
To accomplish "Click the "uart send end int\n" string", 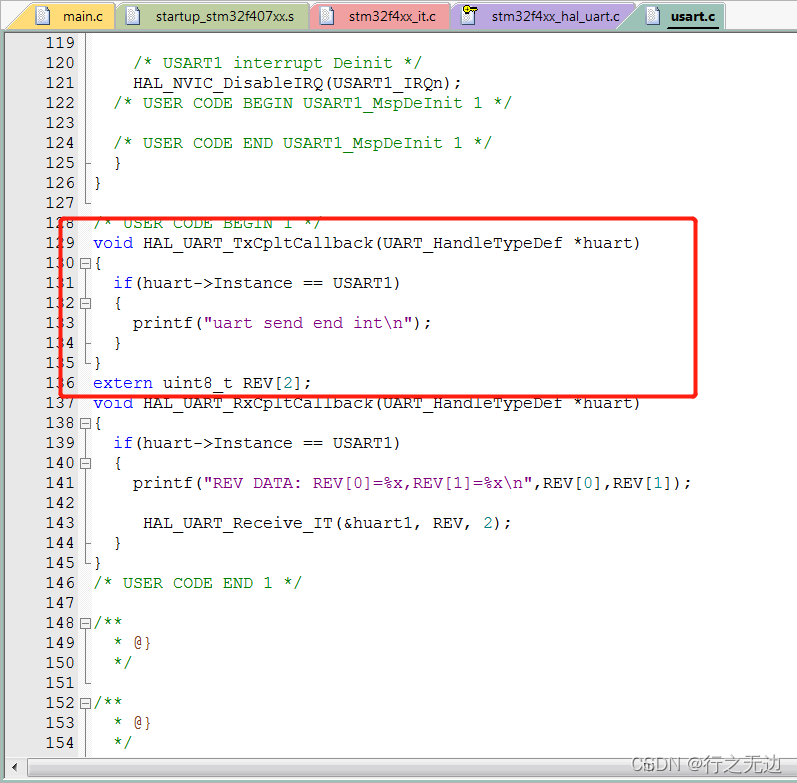I will (x=312, y=323).
